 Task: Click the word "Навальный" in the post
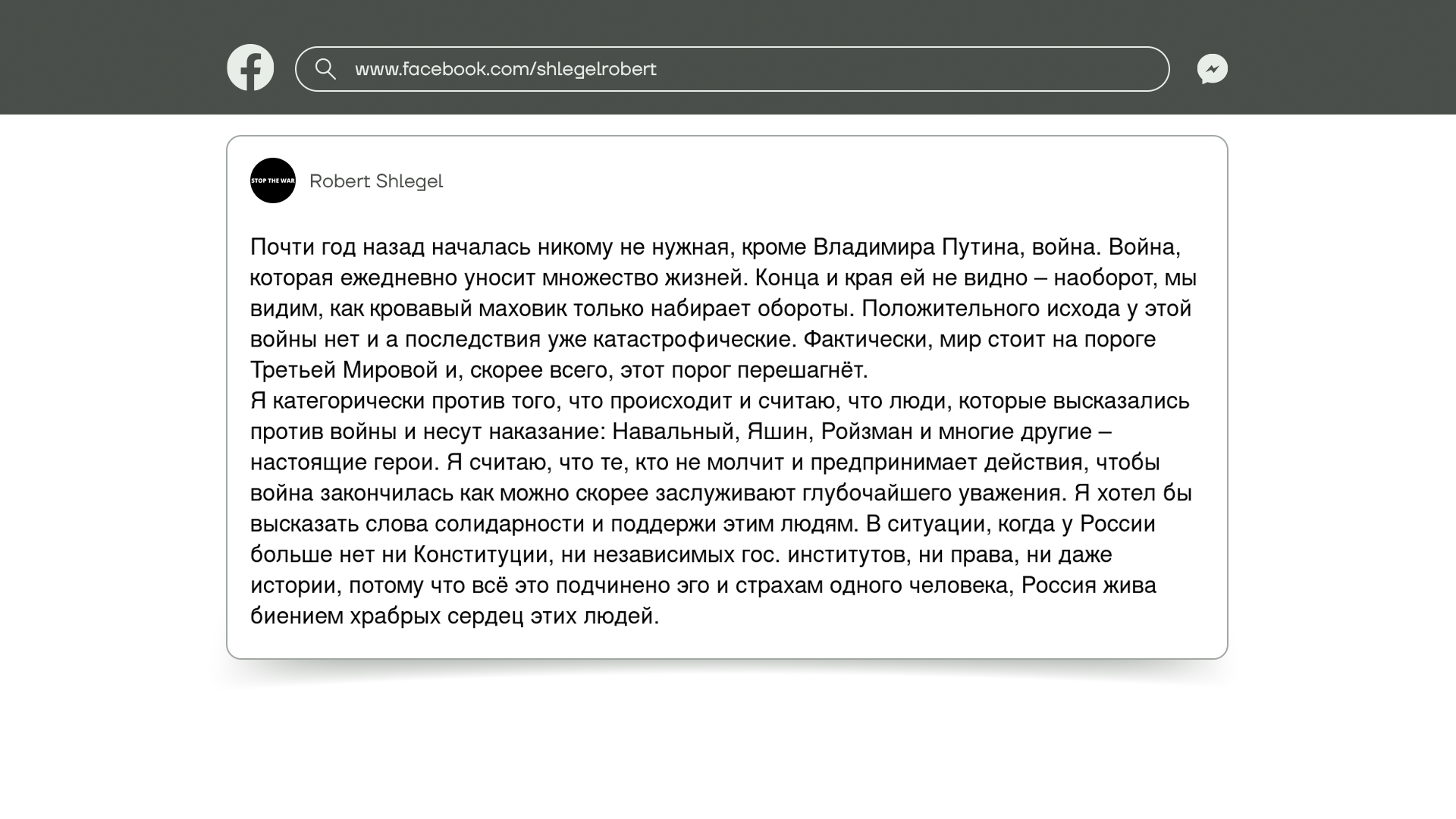tap(674, 431)
